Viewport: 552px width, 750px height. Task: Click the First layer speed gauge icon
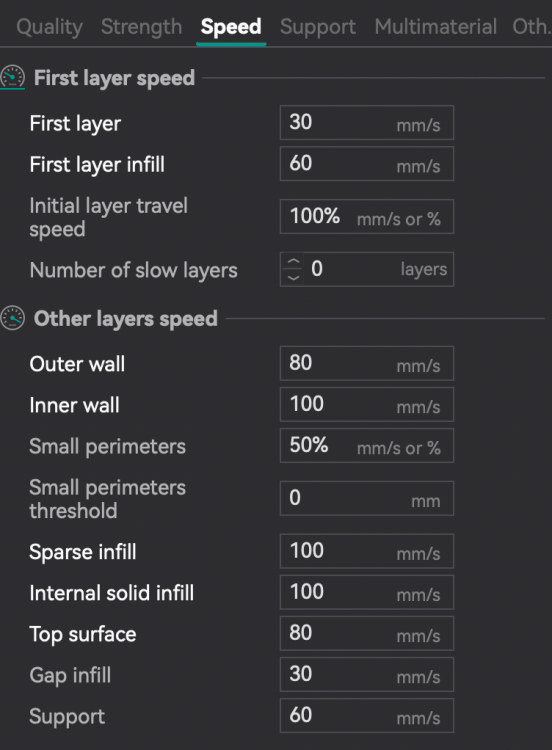tap(12, 77)
